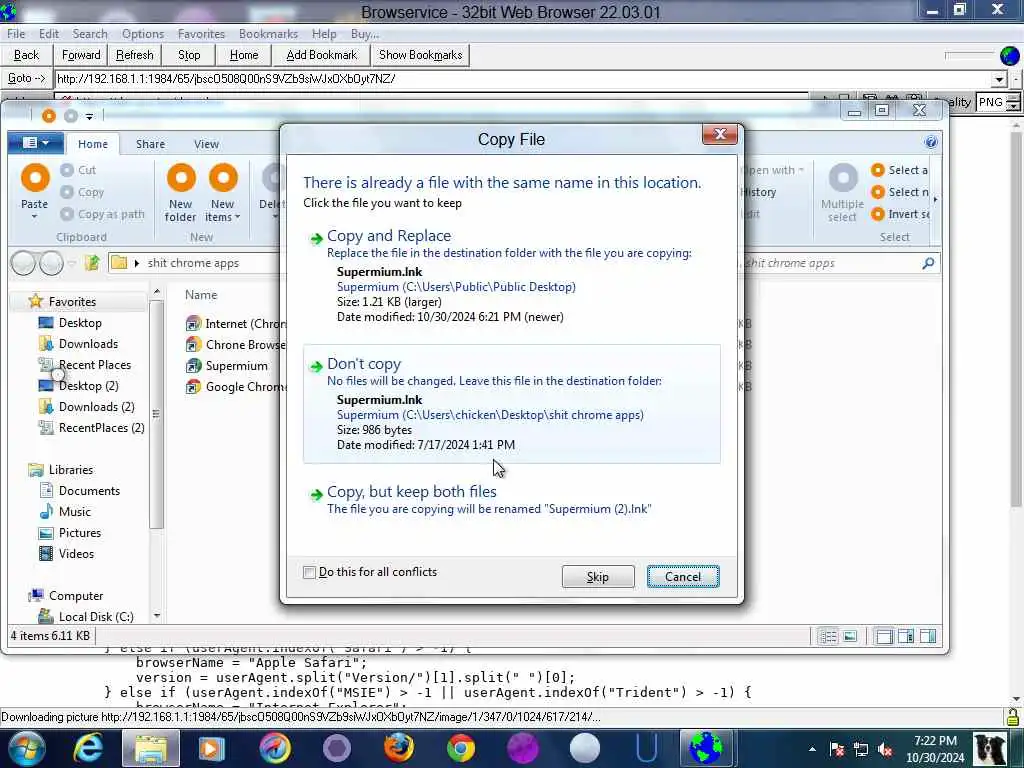Click the media player taskbar icon
The height and width of the screenshot is (768, 1024).
211,748
